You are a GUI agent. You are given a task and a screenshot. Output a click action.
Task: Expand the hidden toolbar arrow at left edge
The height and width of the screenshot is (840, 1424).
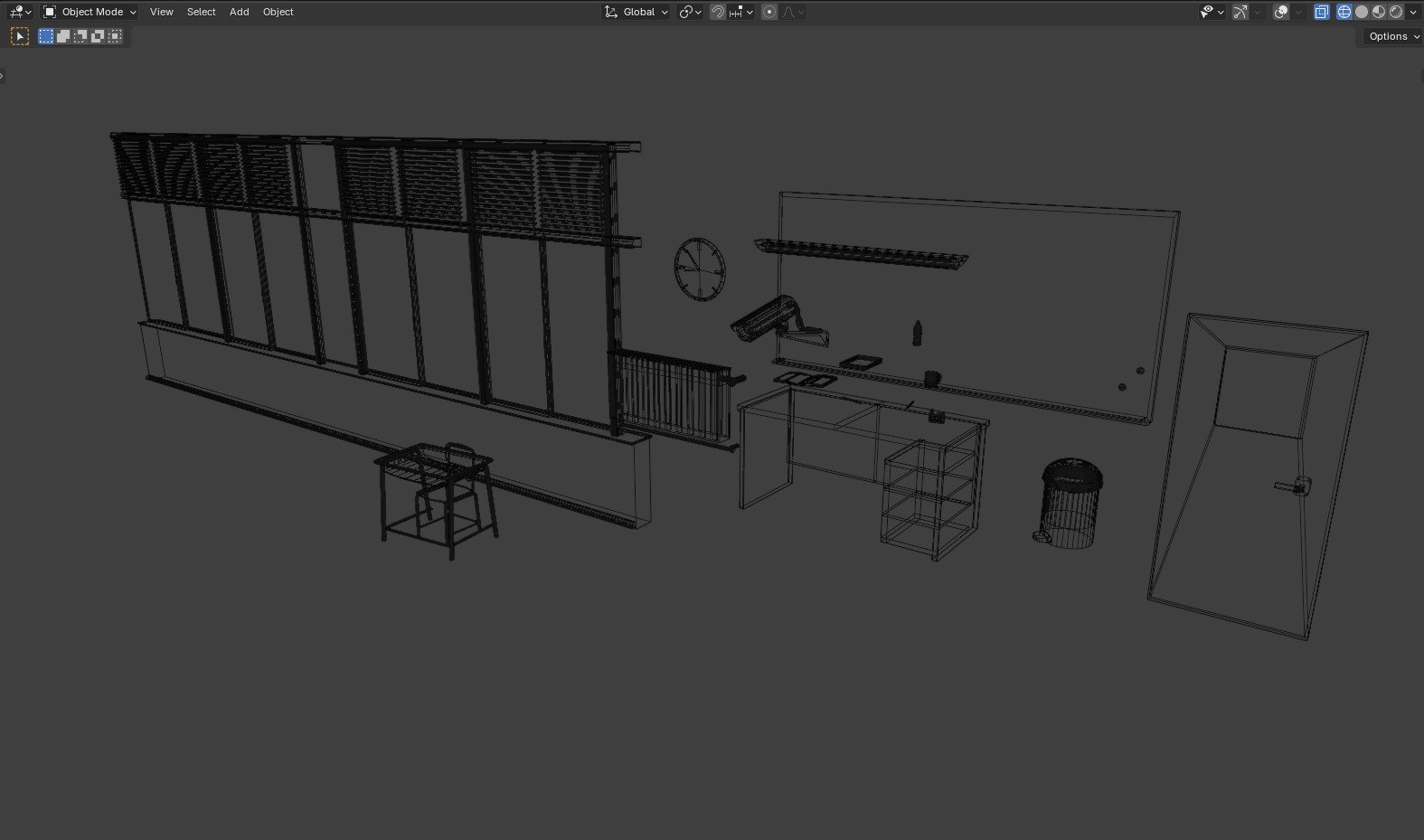point(3,75)
